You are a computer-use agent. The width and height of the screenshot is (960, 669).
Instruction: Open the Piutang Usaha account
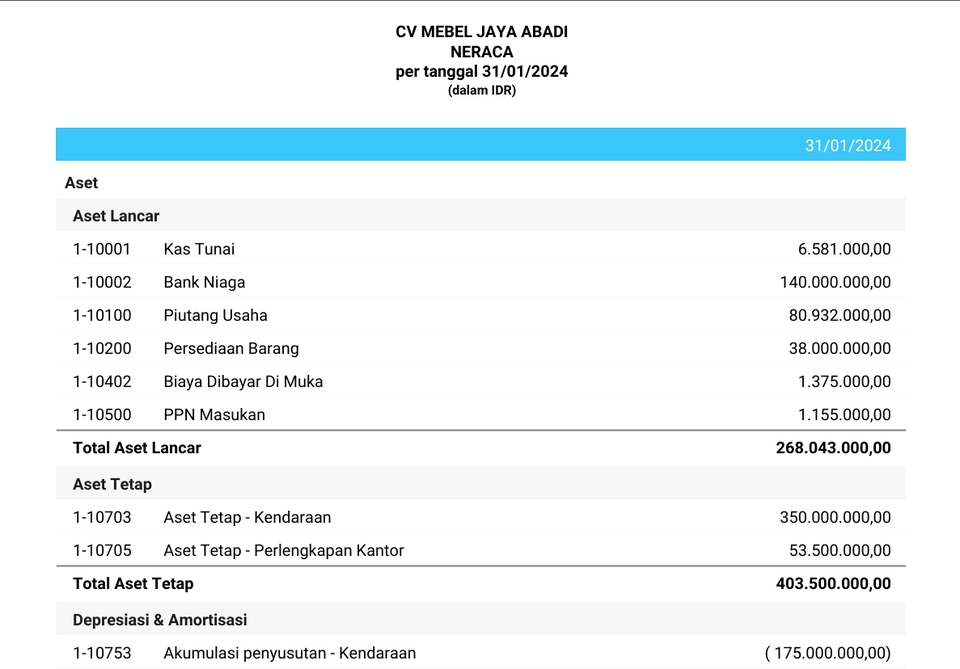pos(215,315)
